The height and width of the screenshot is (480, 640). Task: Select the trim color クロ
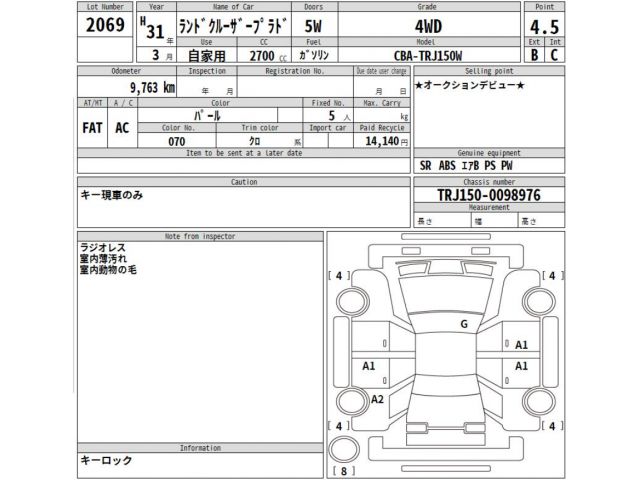pyautogui.click(x=255, y=141)
